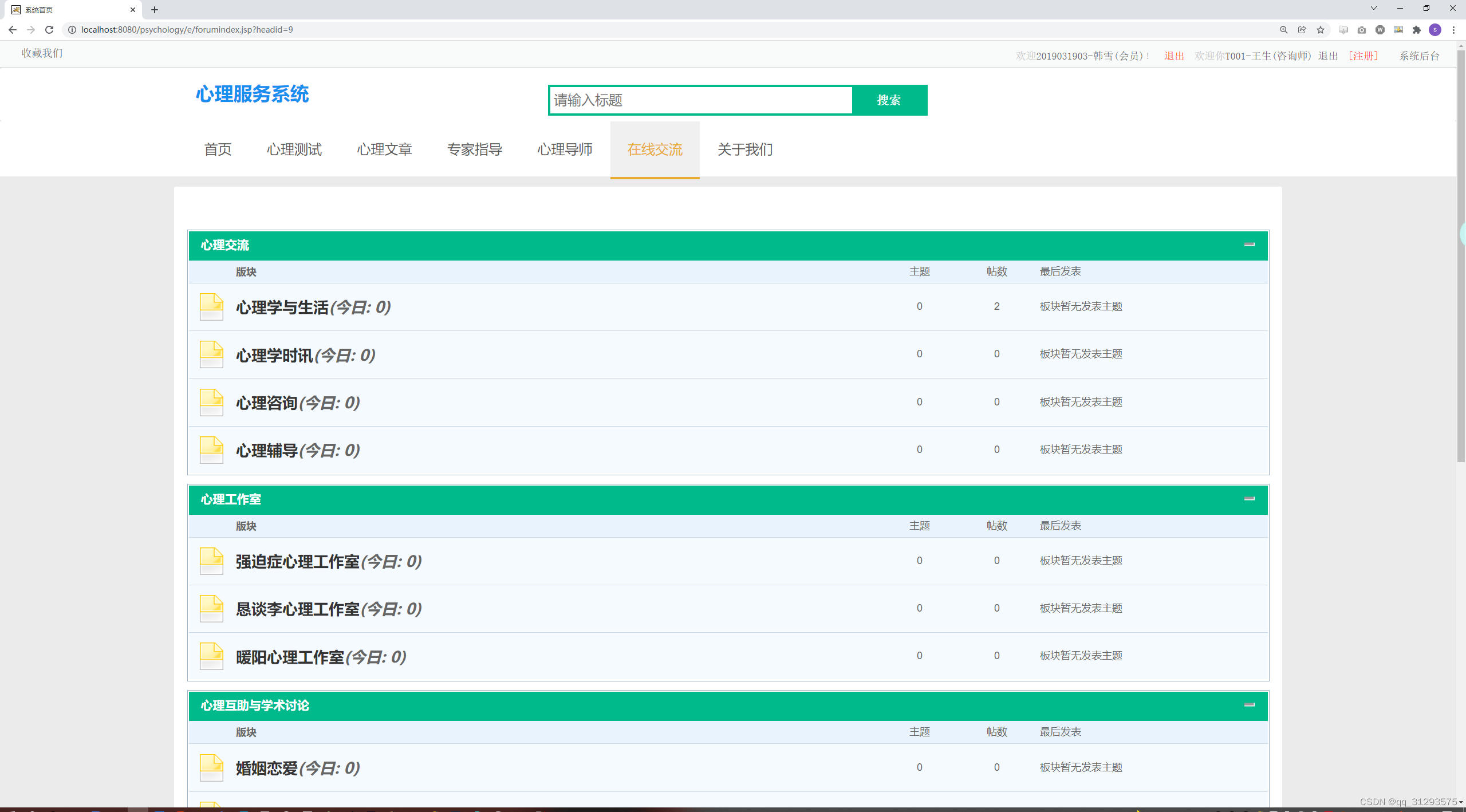Collapse the 心理交流 section

click(x=1249, y=245)
